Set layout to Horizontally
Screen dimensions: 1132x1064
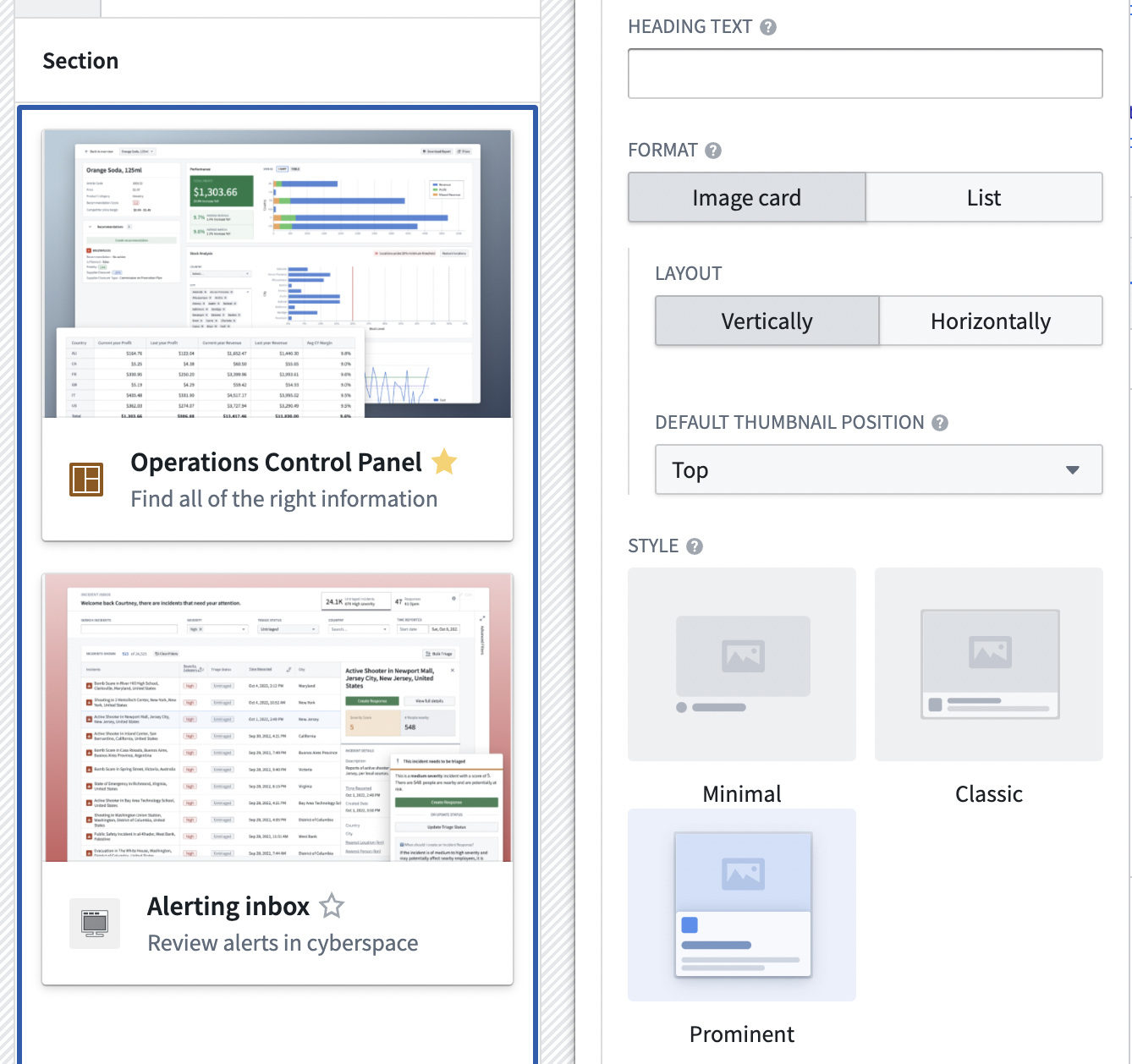pos(991,321)
